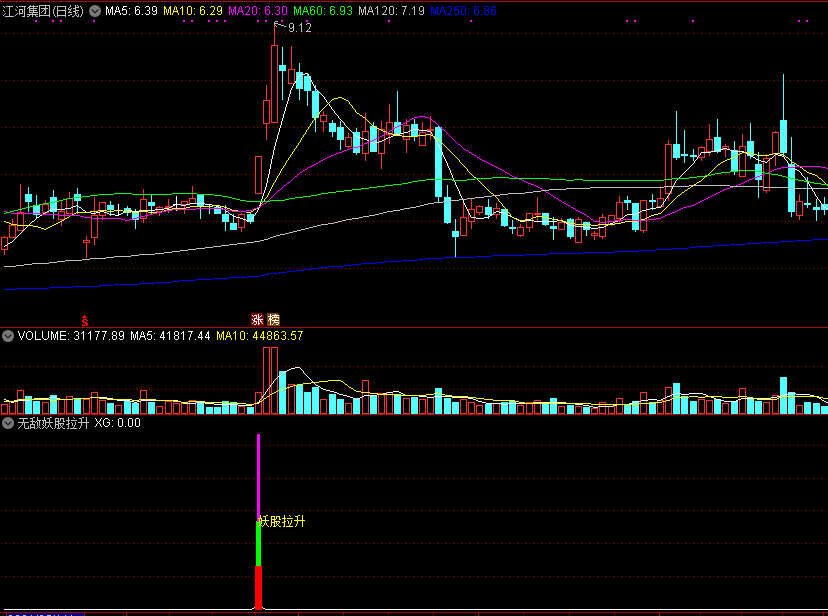
Task: Click the magenta segment of the signal bar
Action: [258, 478]
